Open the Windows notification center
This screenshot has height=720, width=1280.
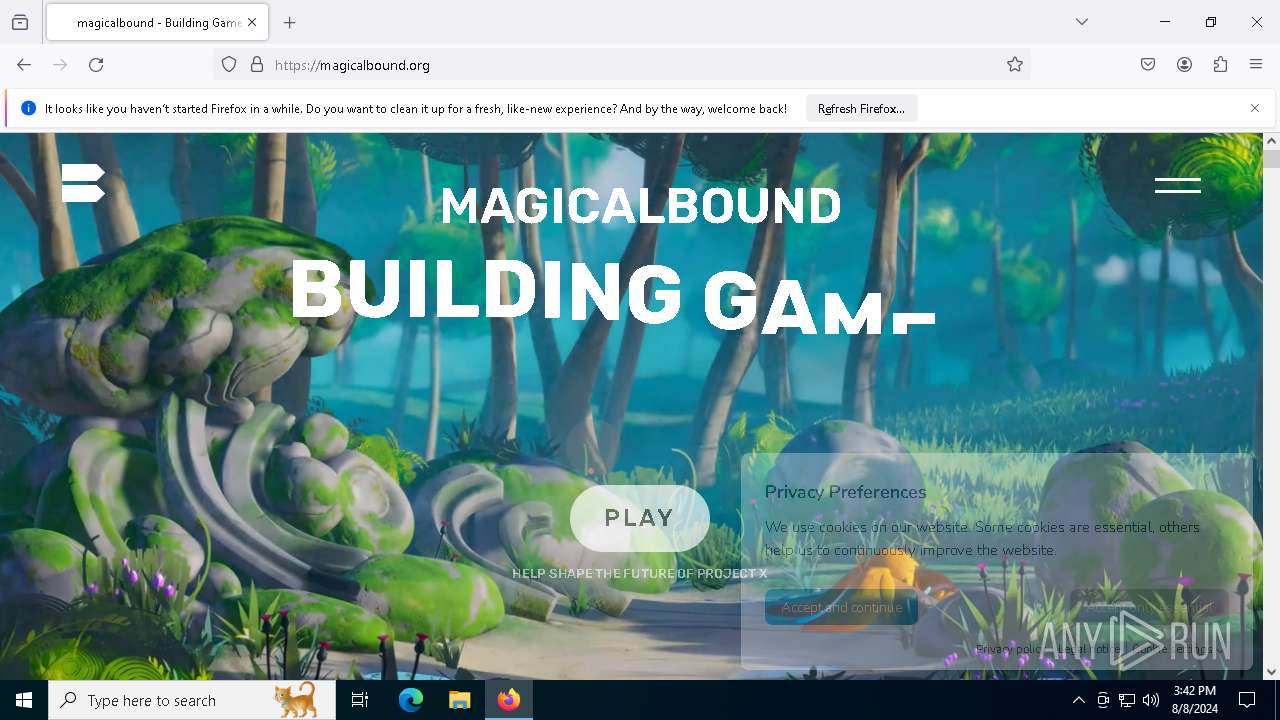(x=1247, y=700)
